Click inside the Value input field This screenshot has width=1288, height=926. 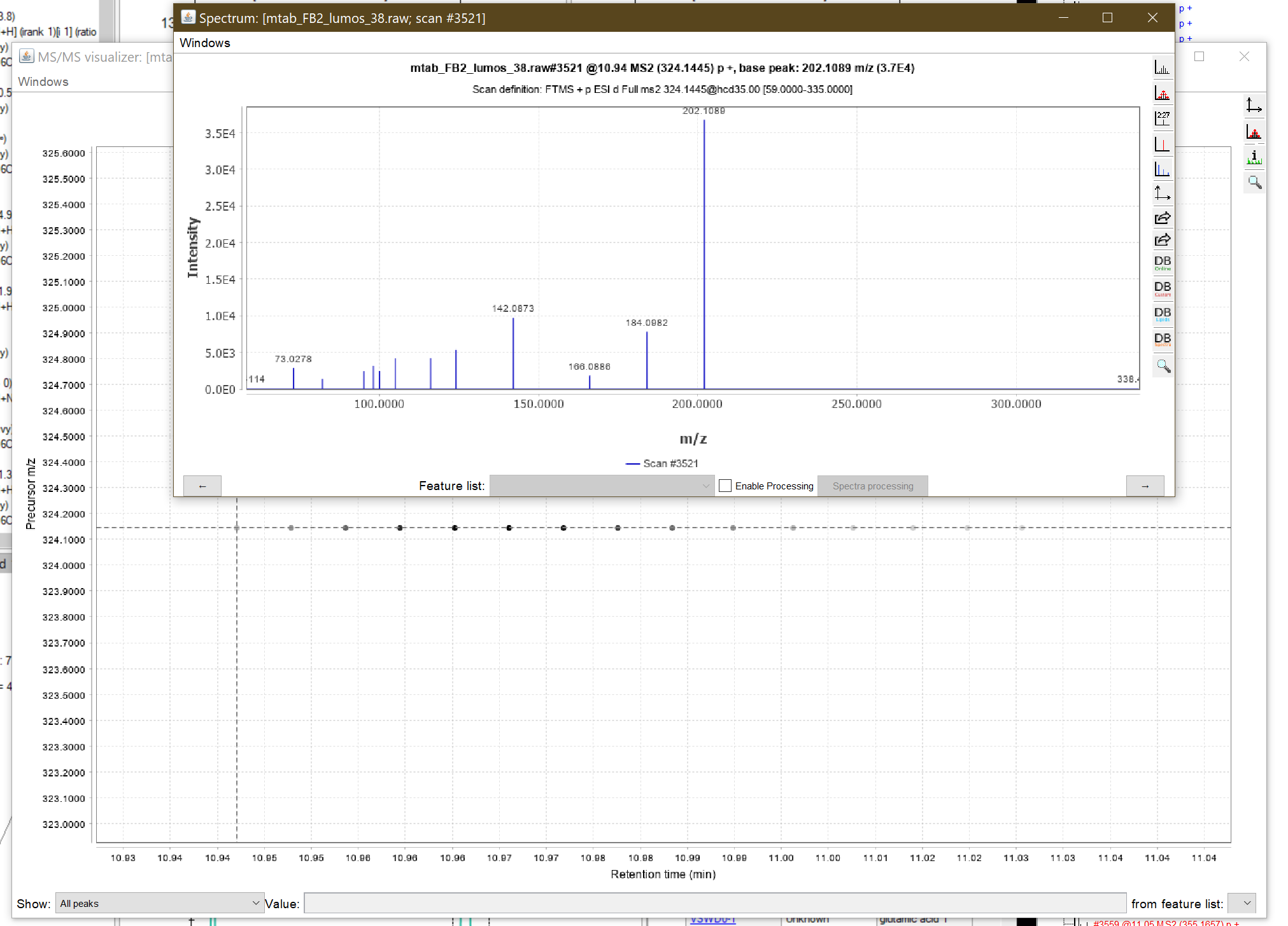[x=714, y=903]
